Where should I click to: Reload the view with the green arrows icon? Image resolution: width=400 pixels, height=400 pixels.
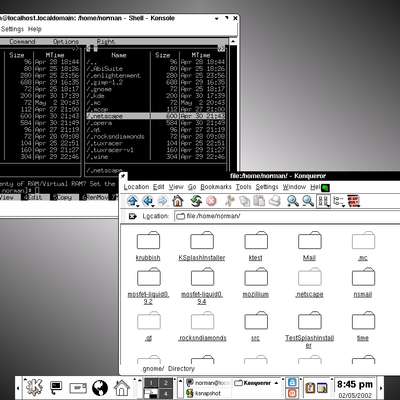tap(196, 201)
